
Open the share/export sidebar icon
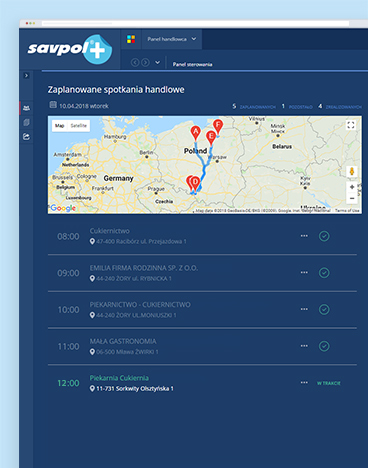point(26,137)
